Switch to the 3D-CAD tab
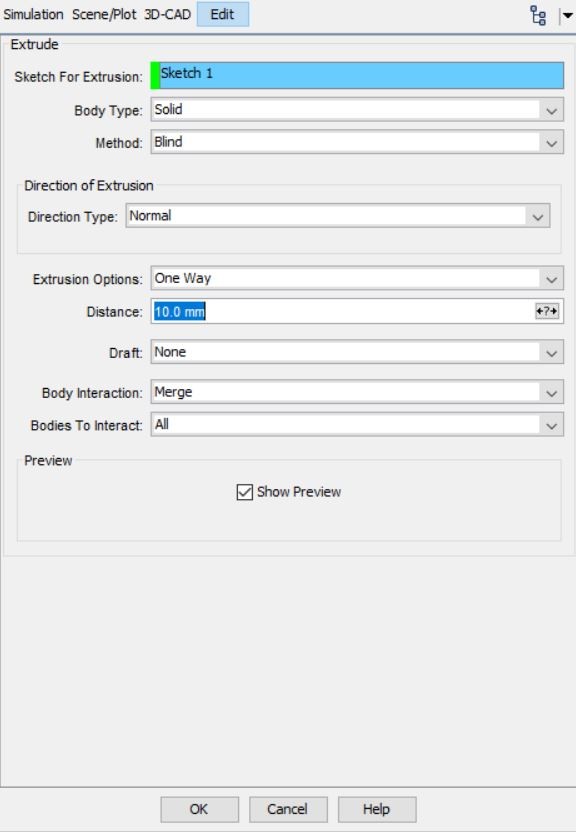Viewport: 576px width, 832px height. [x=168, y=14]
